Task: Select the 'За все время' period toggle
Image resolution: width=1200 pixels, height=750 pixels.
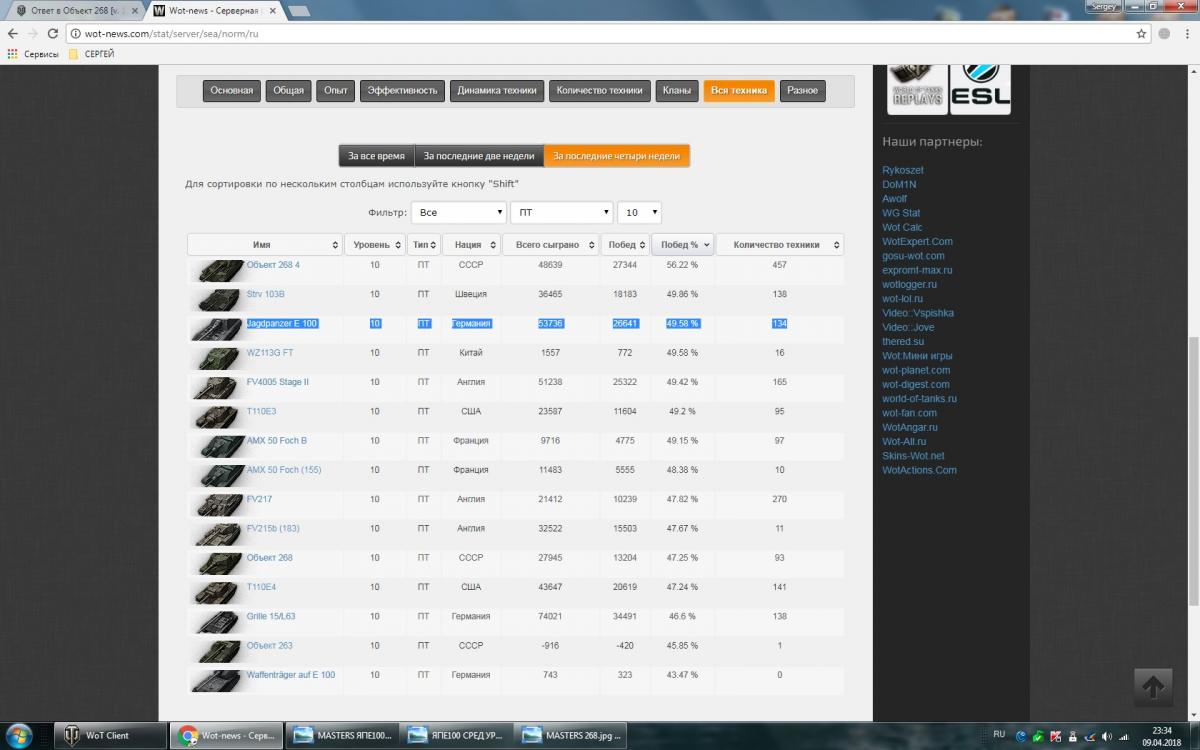Action: [376, 156]
